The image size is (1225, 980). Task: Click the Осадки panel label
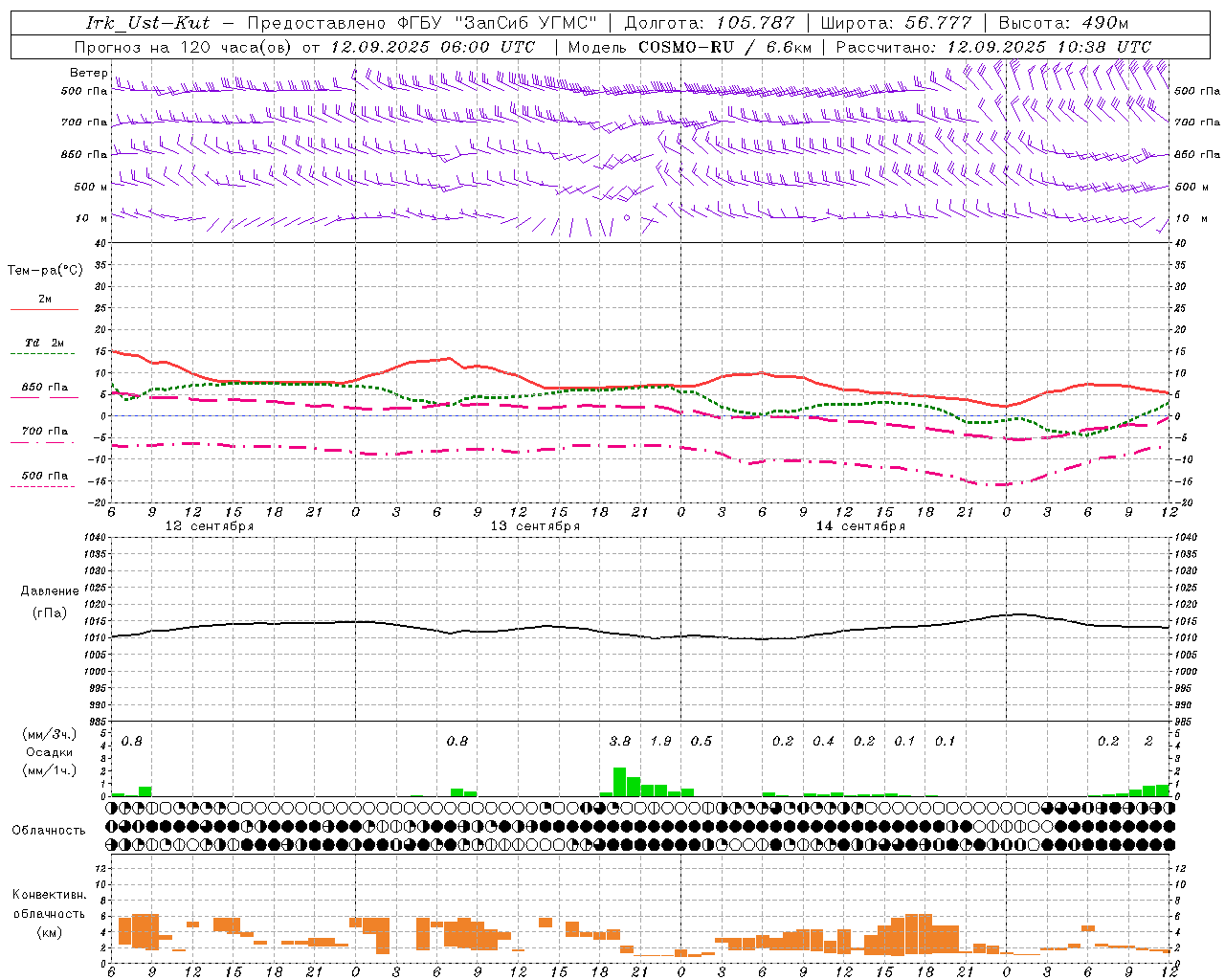[50, 752]
